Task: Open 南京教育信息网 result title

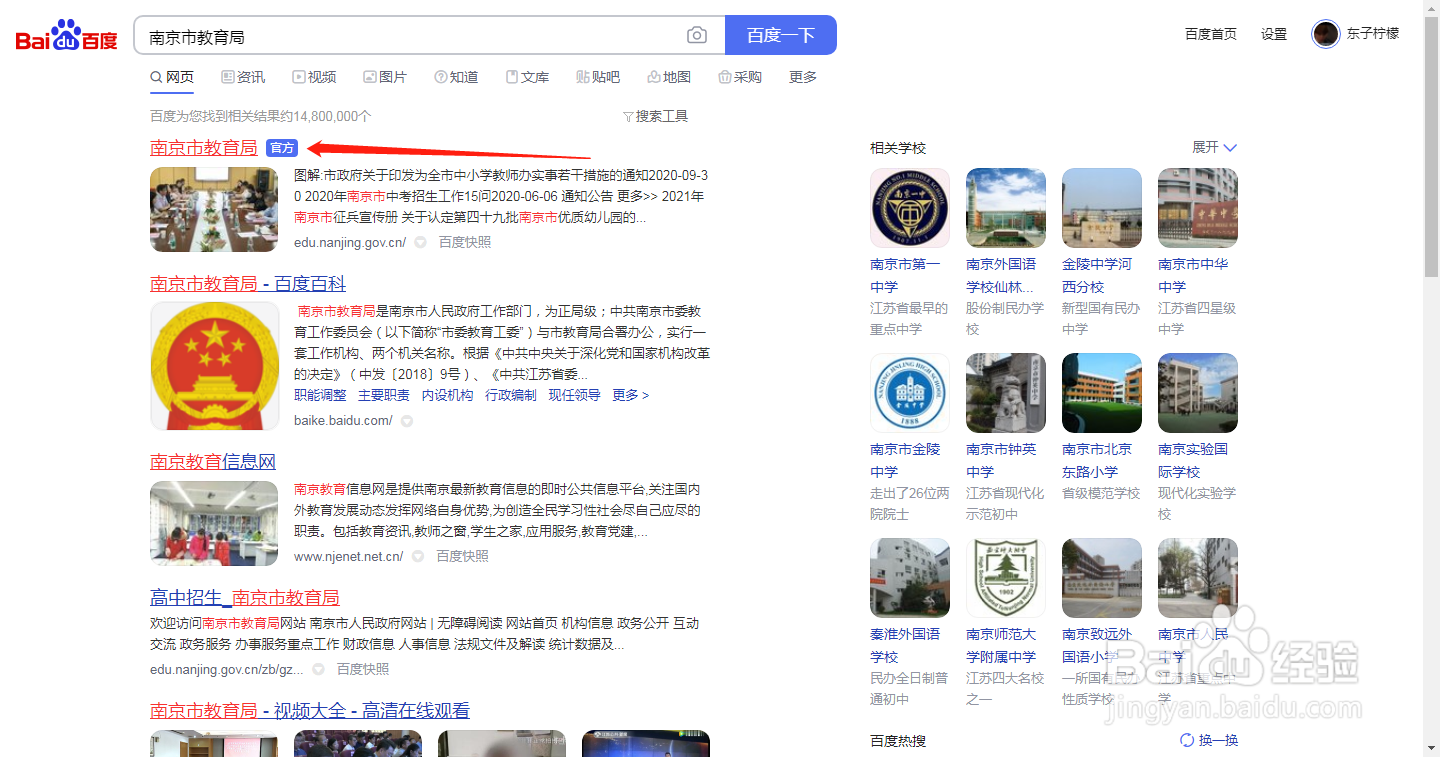Action: click(x=213, y=462)
